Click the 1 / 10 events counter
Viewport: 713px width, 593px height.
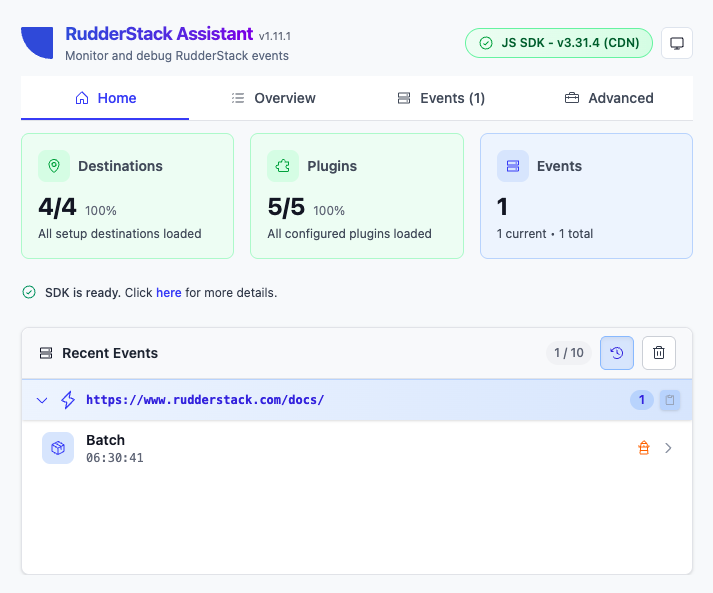pos(568,353)
